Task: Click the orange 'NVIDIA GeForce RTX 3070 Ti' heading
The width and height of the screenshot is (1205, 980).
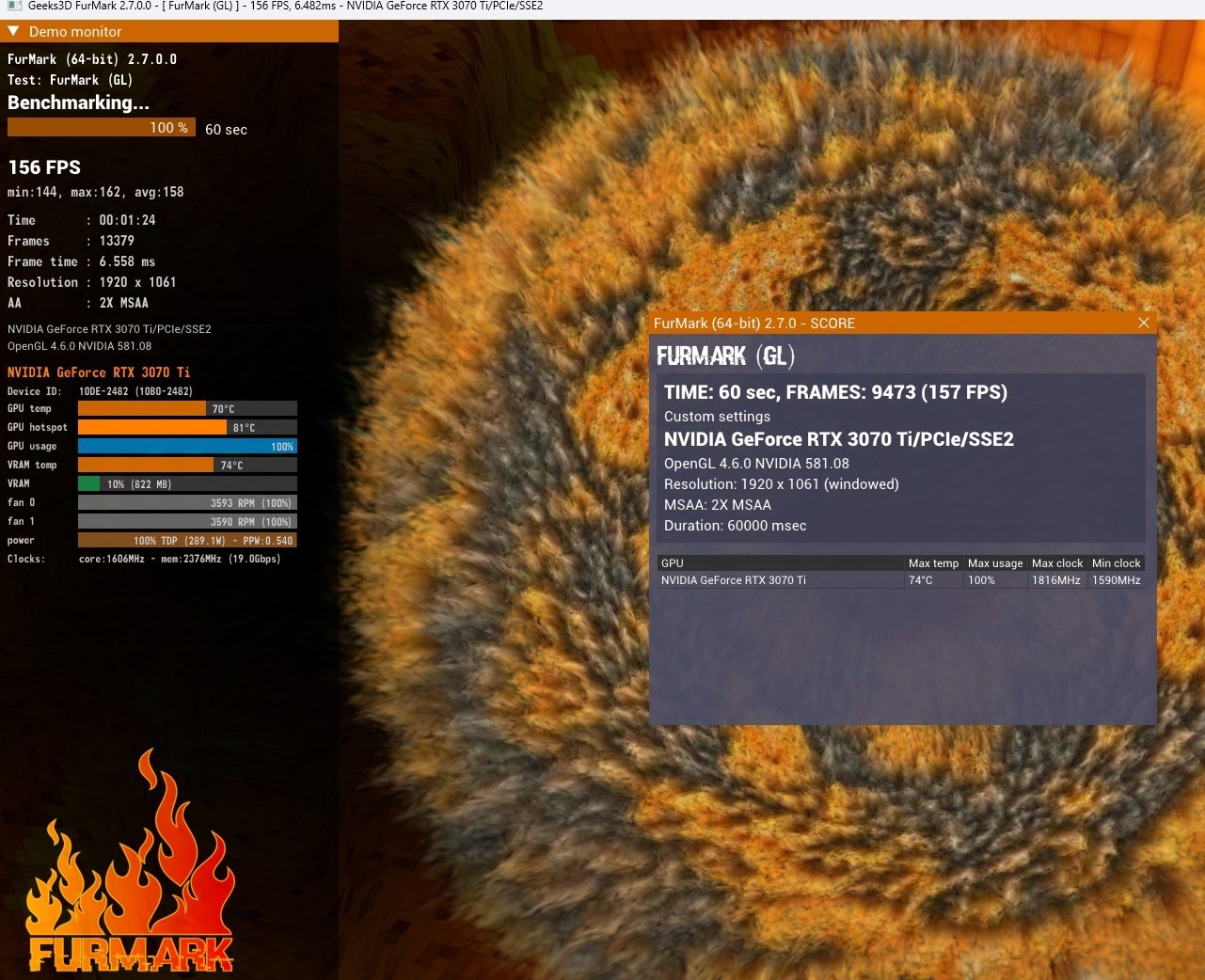Action: pyautogui.click(x=99, y=372)
